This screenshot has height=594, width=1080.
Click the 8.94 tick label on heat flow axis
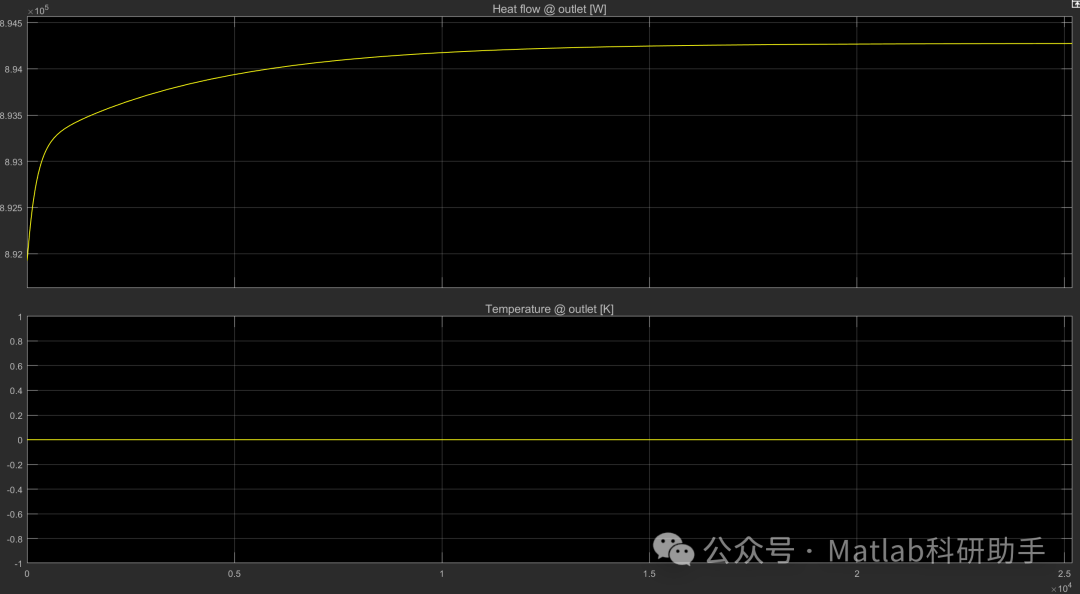pyautogui.click(x=13, y=69)
